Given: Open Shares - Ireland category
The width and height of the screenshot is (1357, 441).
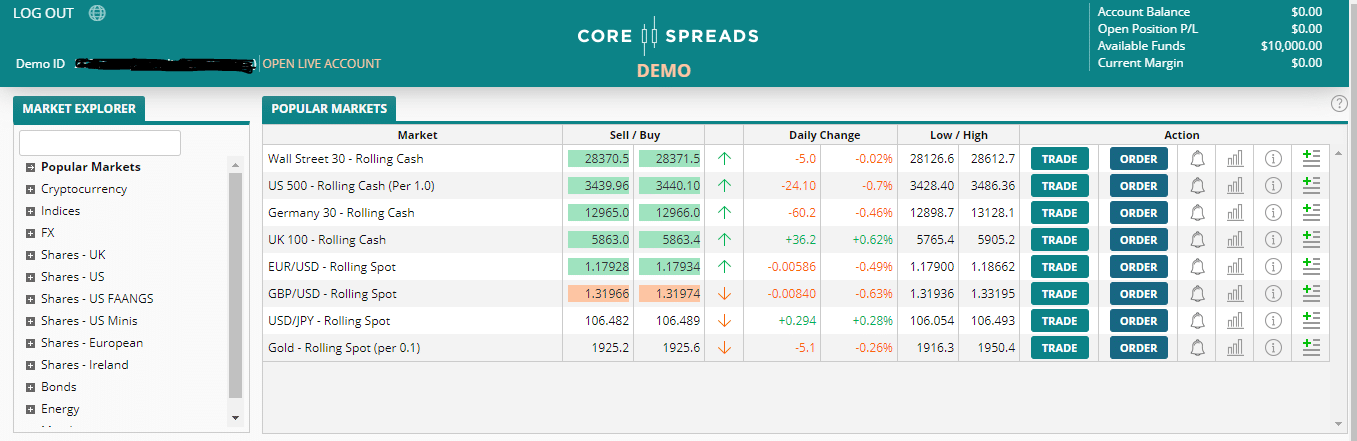Looking at the screenshot, I should 85,365.
